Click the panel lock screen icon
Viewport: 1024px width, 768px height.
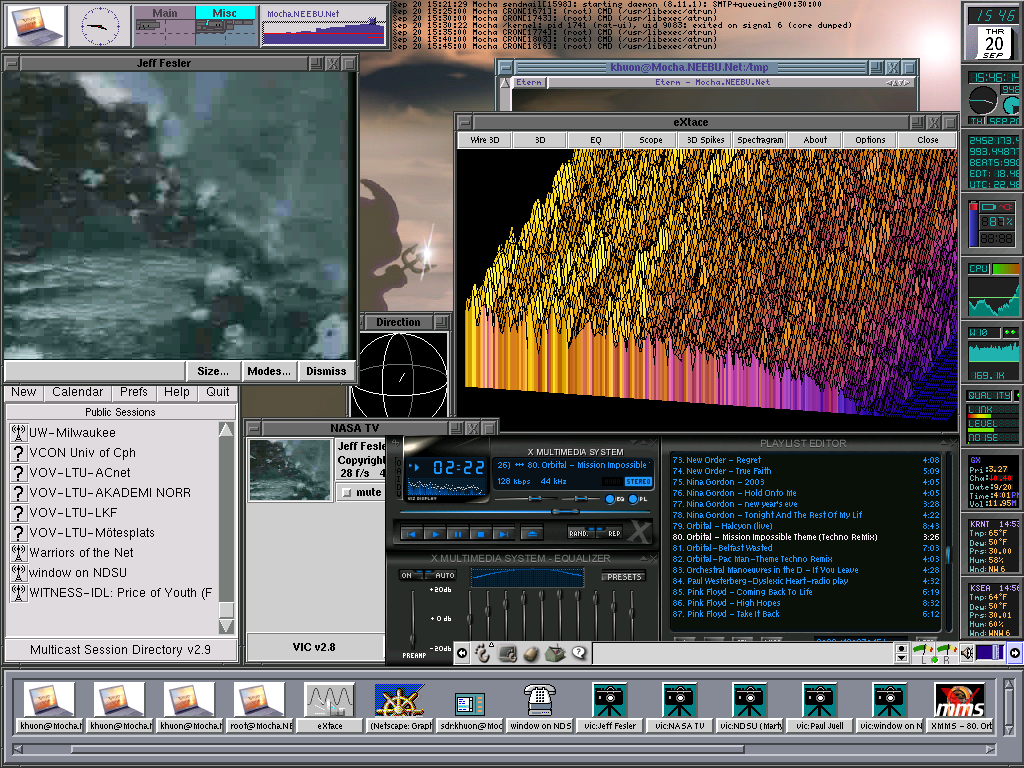point(532,653)
